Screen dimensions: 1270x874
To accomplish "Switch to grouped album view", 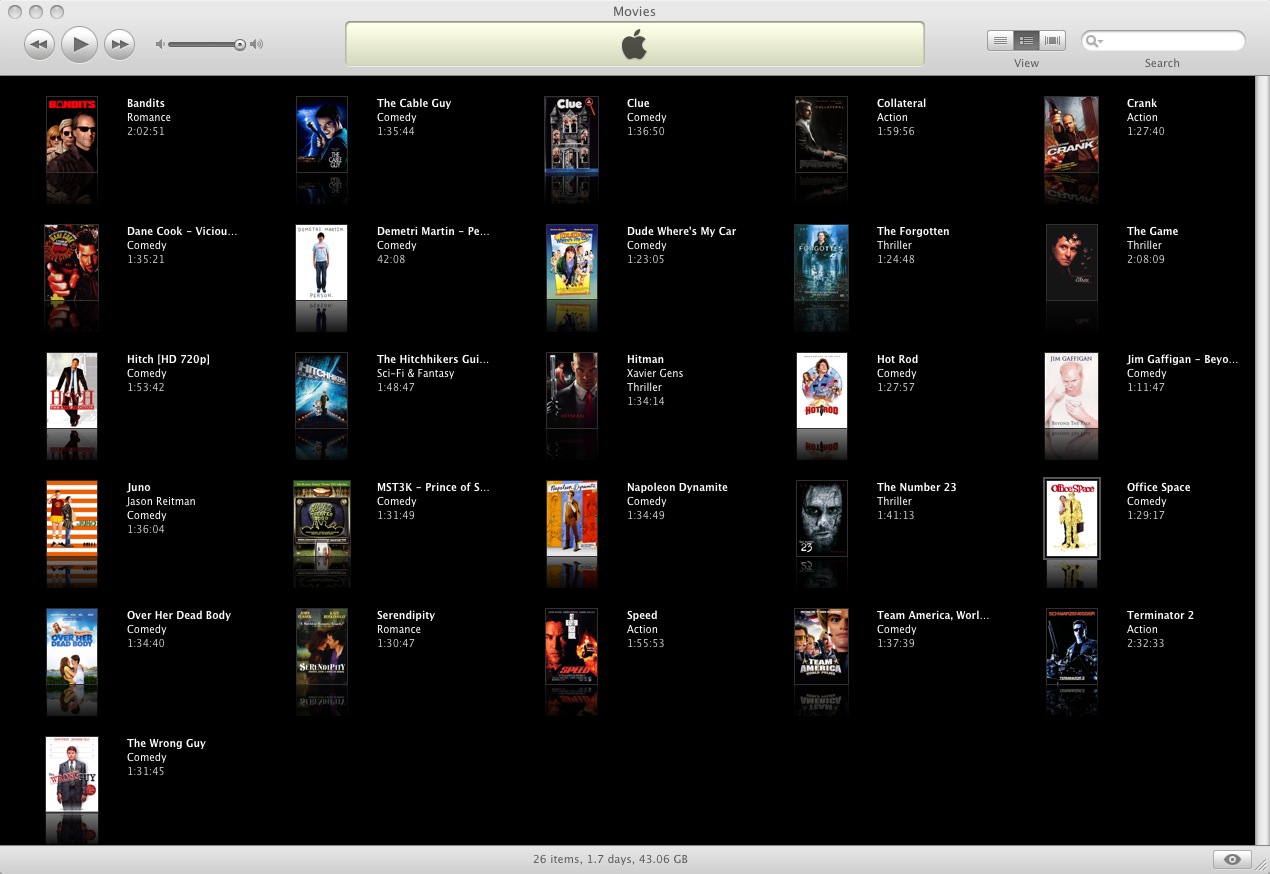I will (x=1026, y=41).
